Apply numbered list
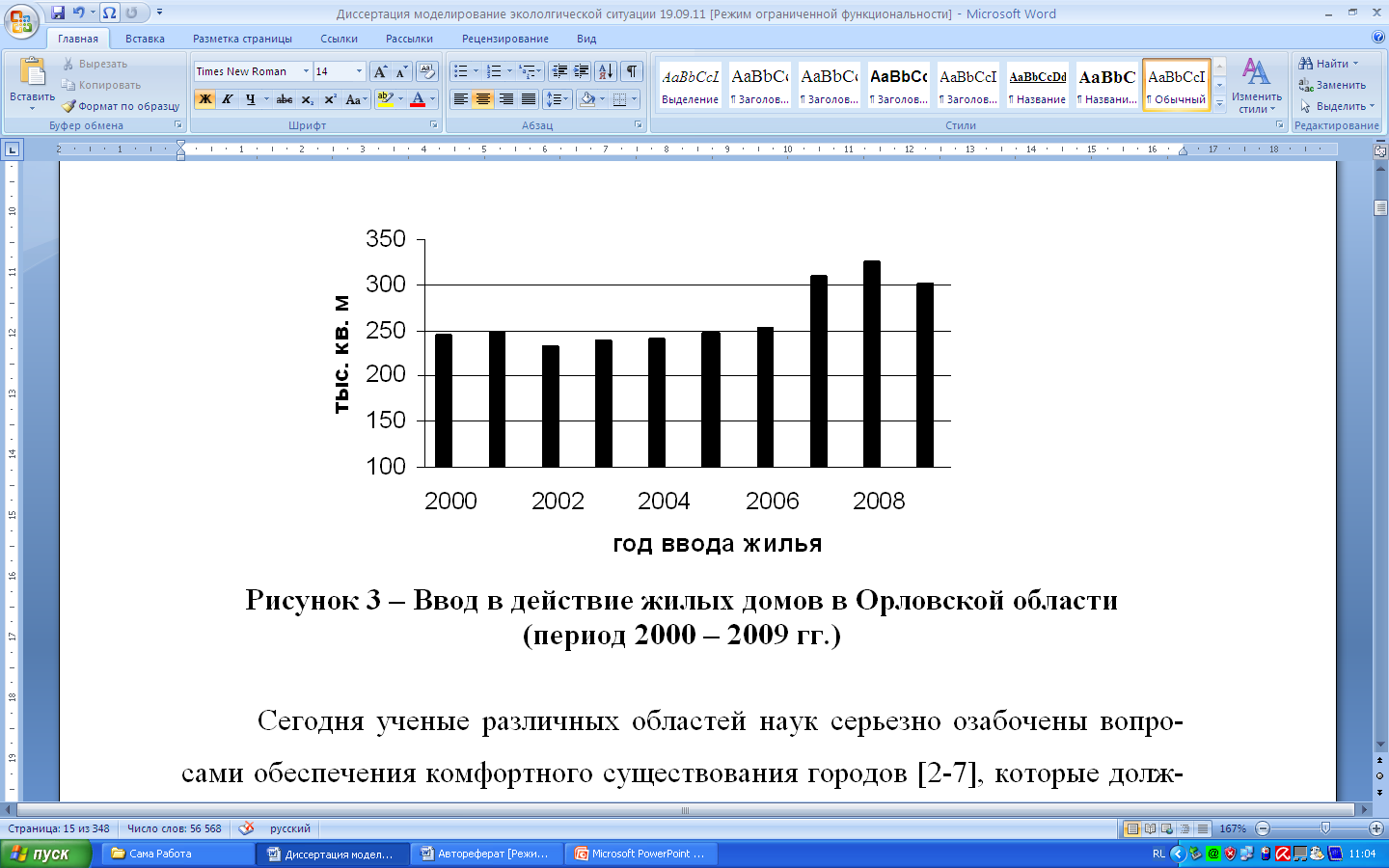Screen dimensions: 1389x868 click(x=494, y=71)
